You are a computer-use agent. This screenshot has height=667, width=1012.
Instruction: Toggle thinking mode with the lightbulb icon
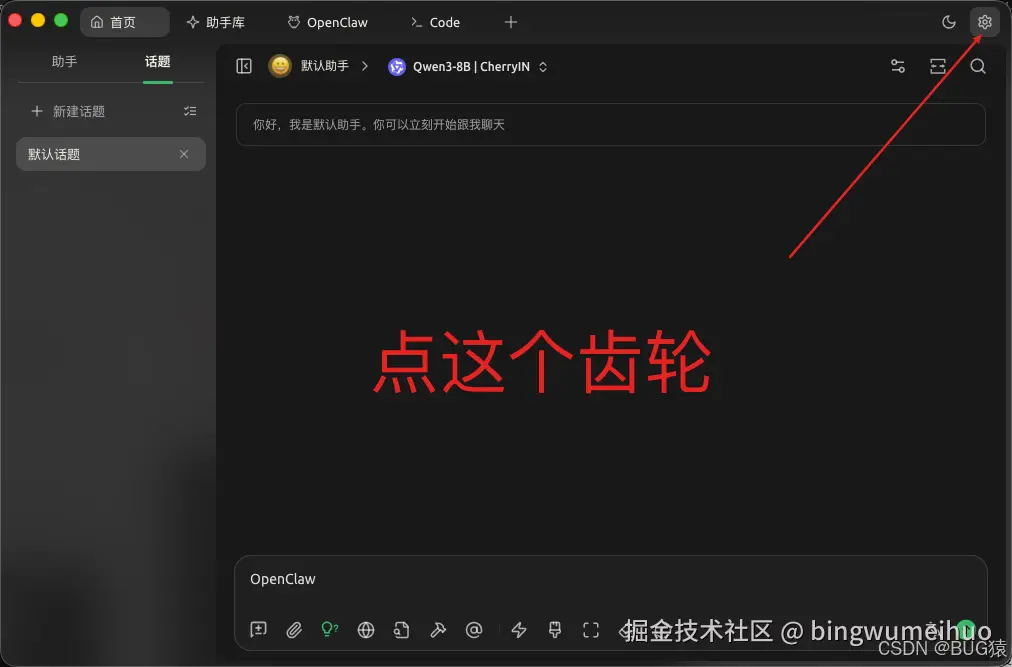(x=329, y=630)
